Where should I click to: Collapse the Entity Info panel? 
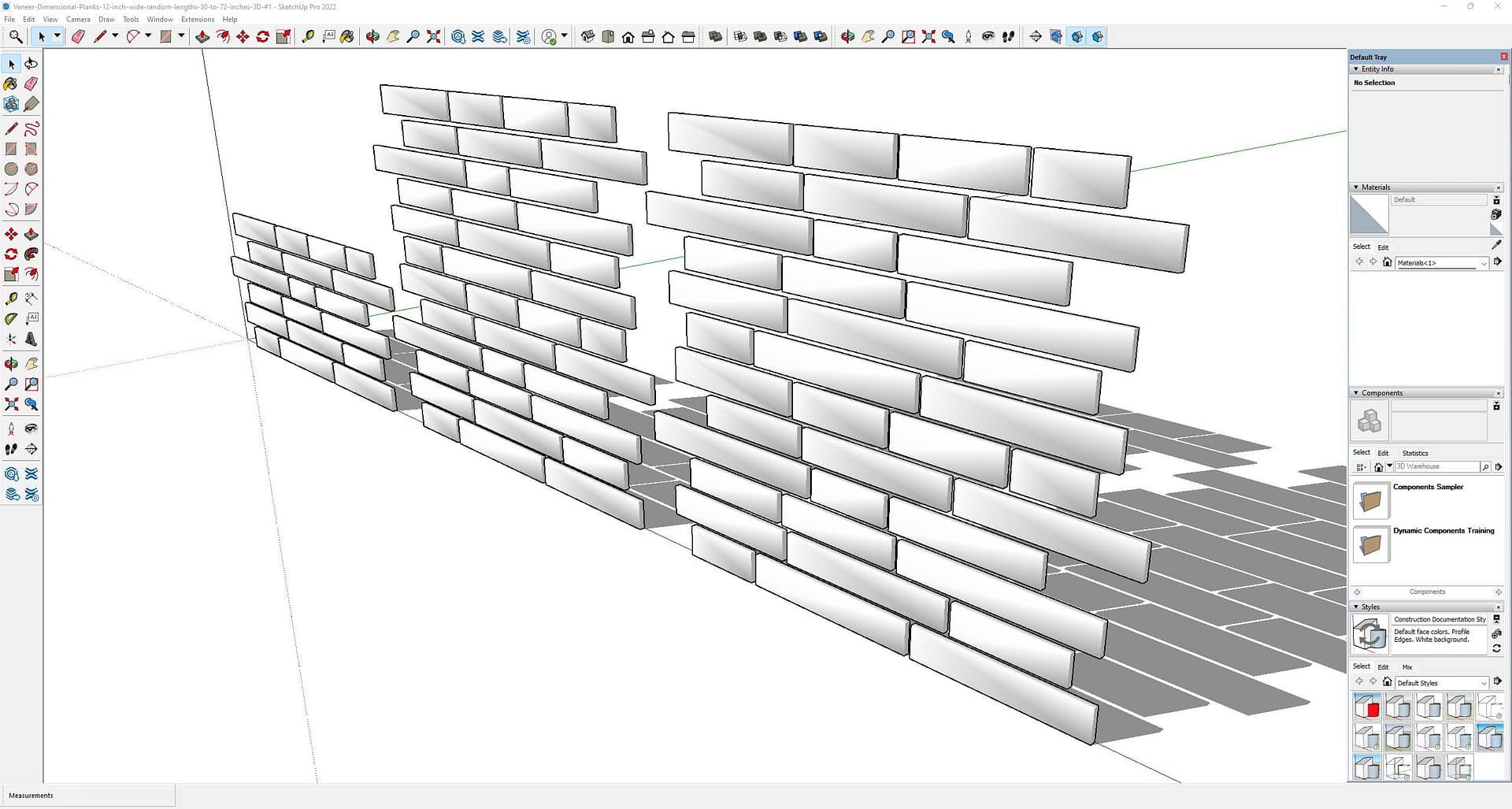click(x=1356, y=69)
